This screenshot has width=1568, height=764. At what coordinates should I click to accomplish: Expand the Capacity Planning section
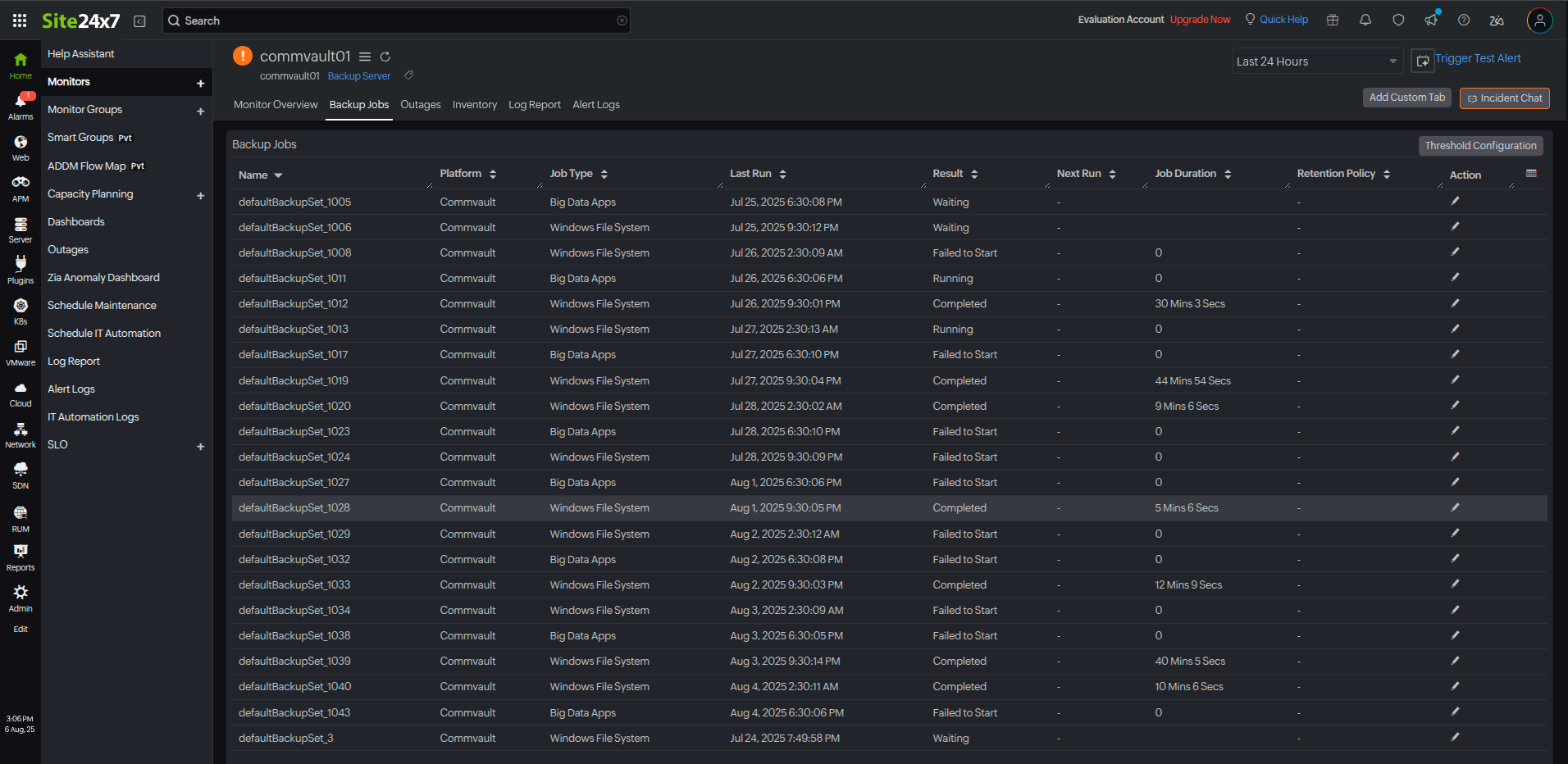200,195
